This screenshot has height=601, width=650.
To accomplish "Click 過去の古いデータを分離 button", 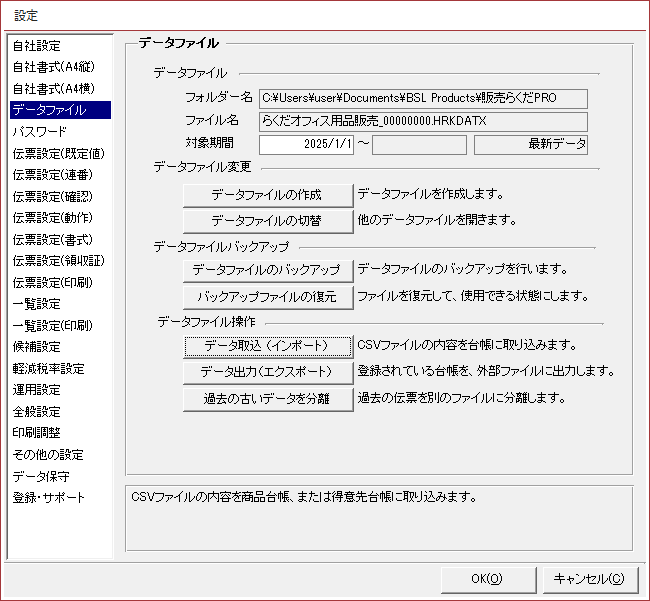I will pos(267,398).
